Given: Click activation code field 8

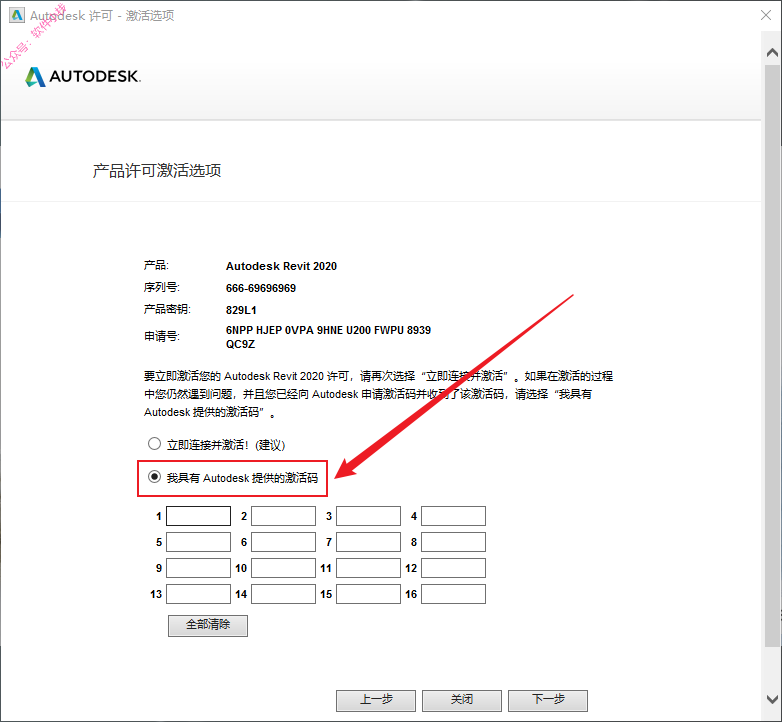Looking at the screenshot, I should pos(453,542).
